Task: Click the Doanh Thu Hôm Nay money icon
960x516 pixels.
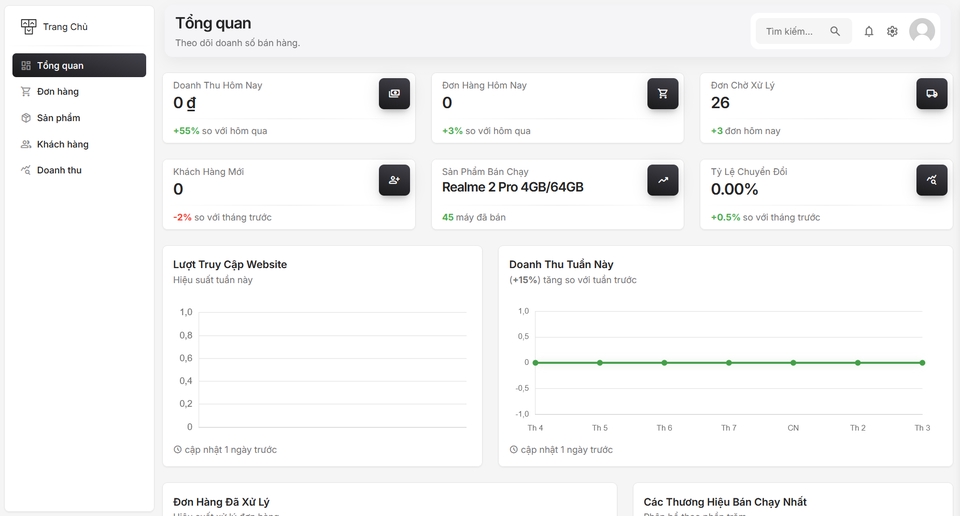Action: point(394,94)
